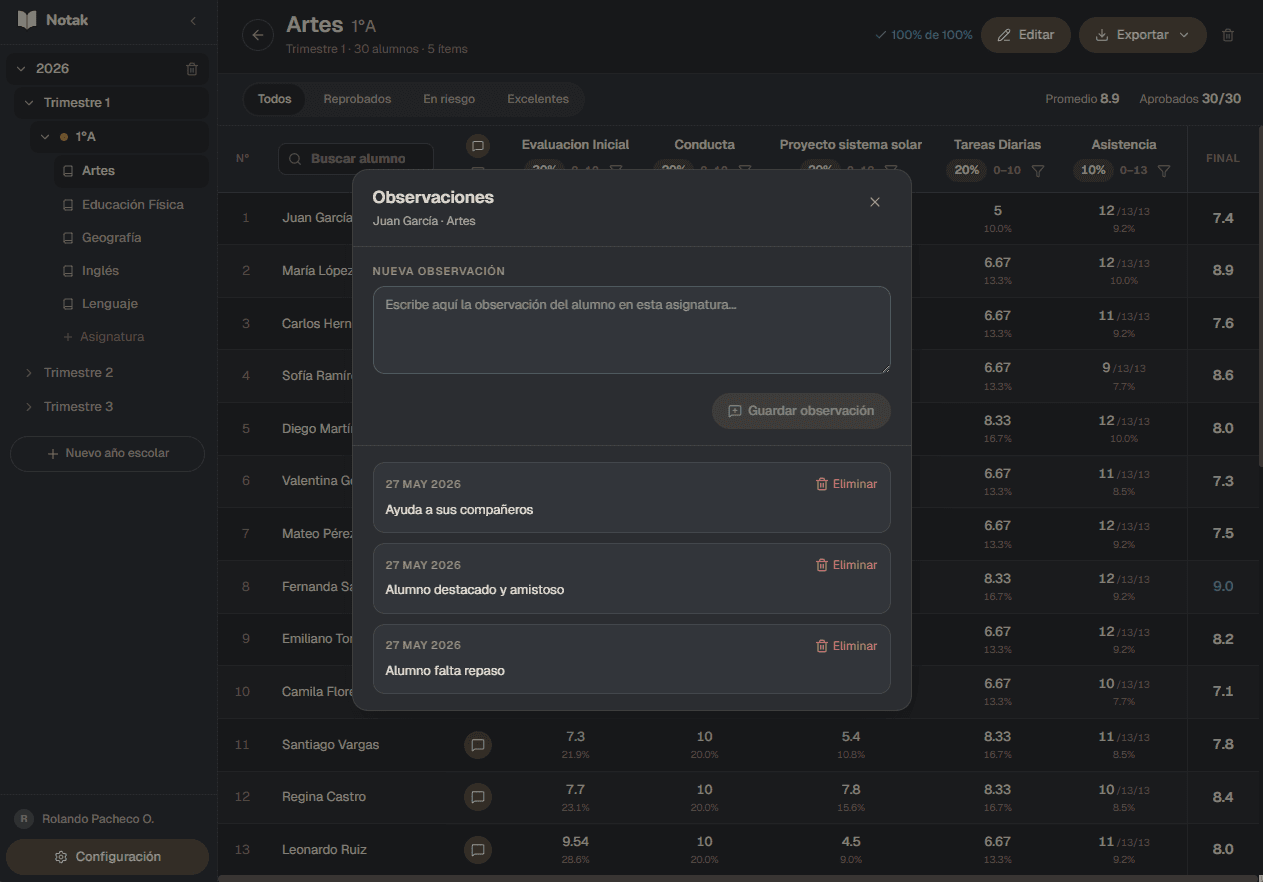Click Rolando Pacheco O. user name
The image size is (1263, 882).
pyautogui.click(x=98, y=819)
